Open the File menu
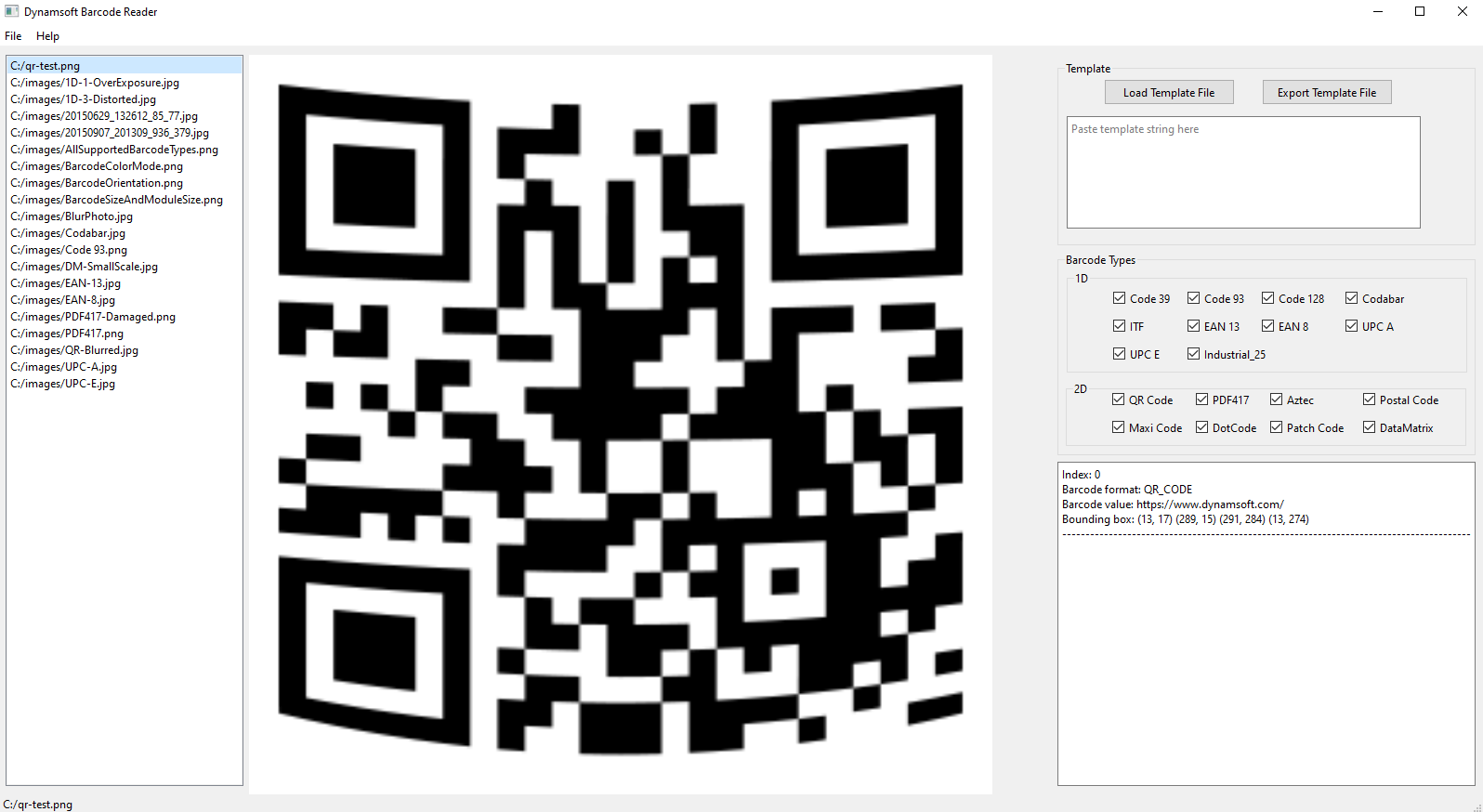Viewport: 1483px width, 812px height. tap(13, 36)
